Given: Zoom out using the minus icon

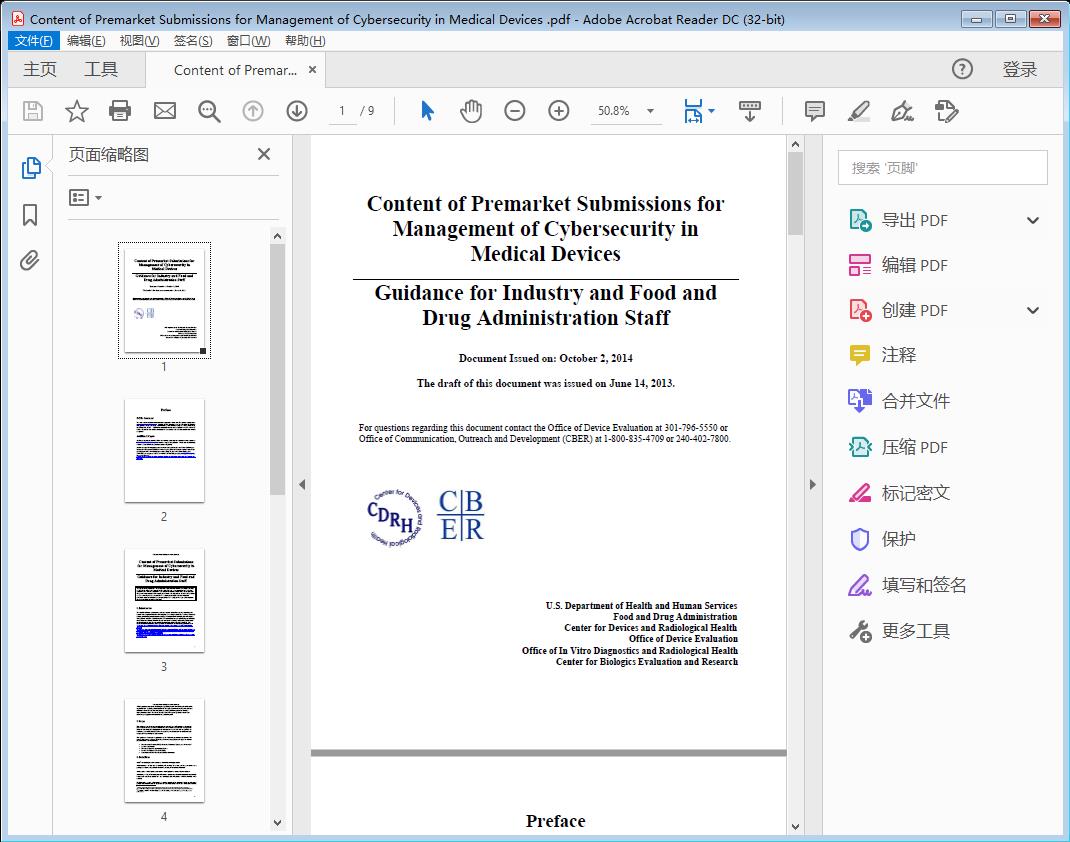Looking at the screenshot, I should pyautogui.click(x=514, y=111).
